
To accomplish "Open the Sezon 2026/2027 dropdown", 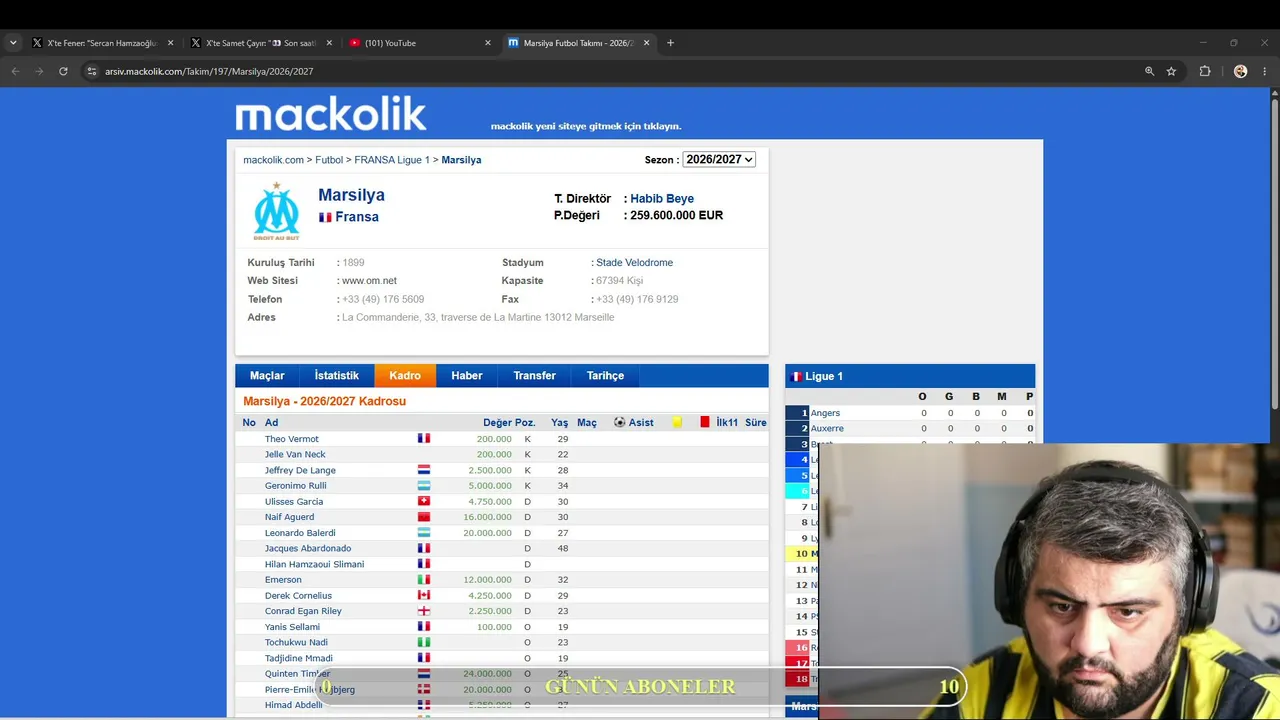I will [718, 160].
